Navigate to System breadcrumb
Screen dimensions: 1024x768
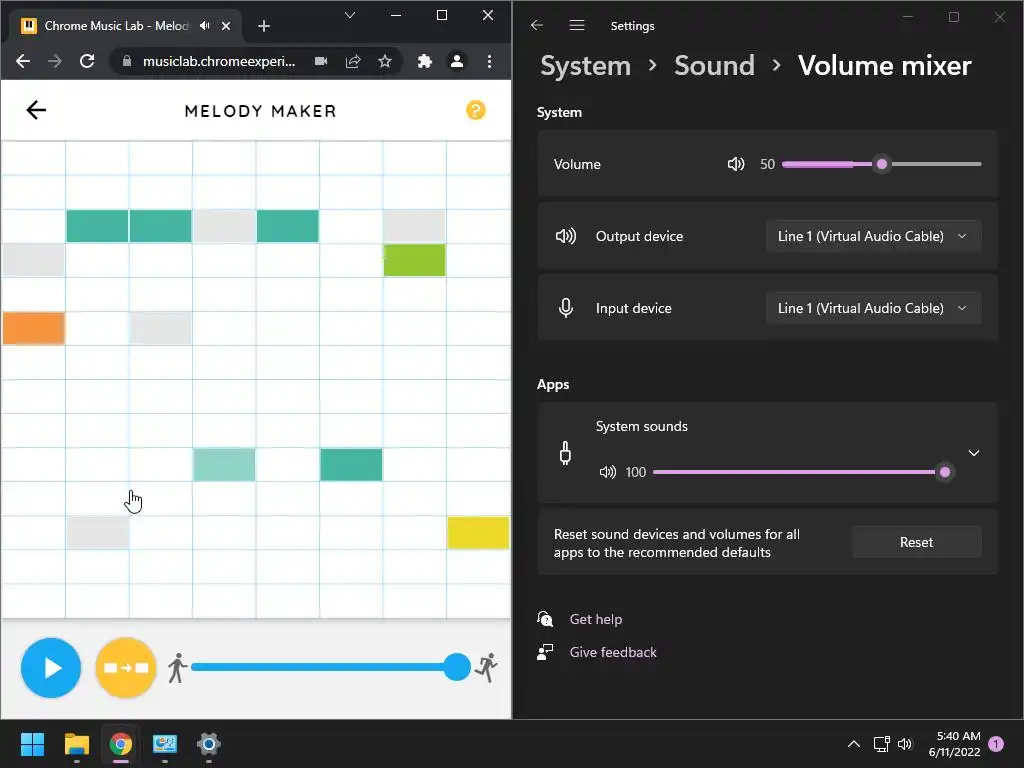point(585,65)
